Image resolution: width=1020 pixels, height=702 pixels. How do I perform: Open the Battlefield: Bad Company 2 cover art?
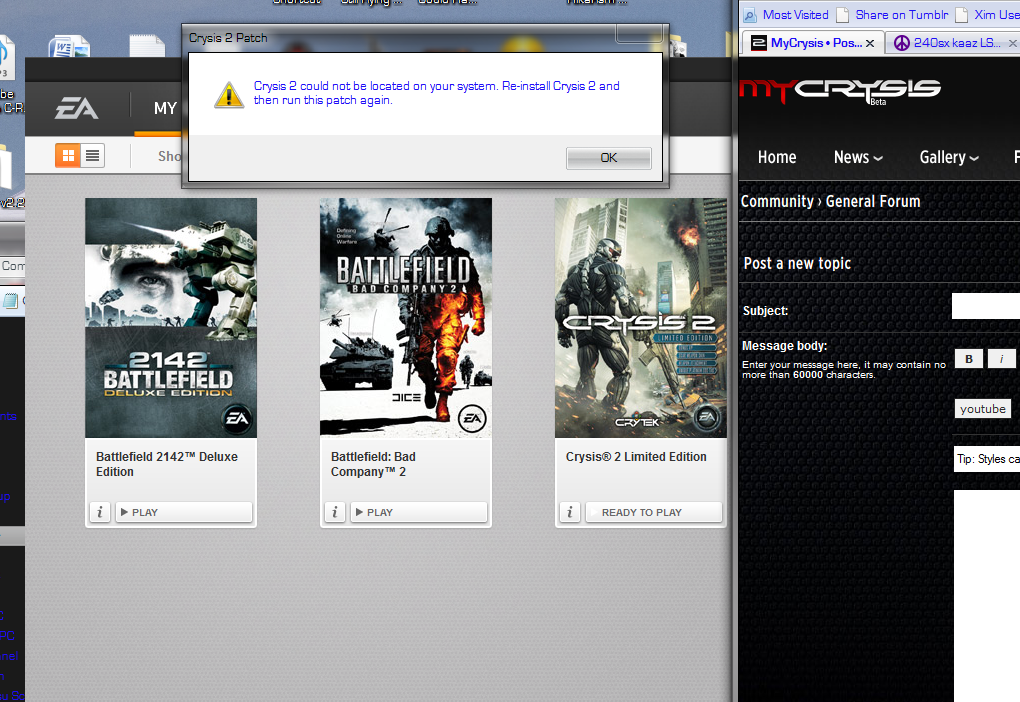406,317
